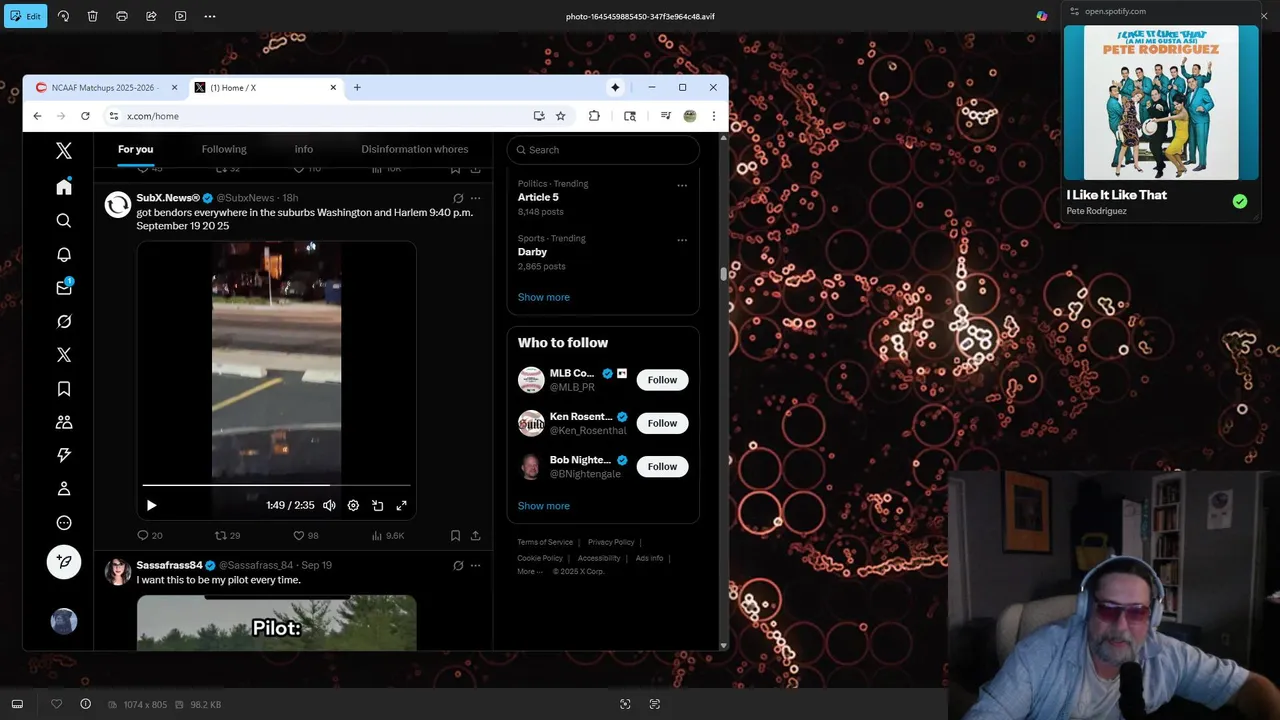Open Profile person icon in X sidebar
Image resolution: width=1280 pixels, height=720 pixels.
click(64, 489)
